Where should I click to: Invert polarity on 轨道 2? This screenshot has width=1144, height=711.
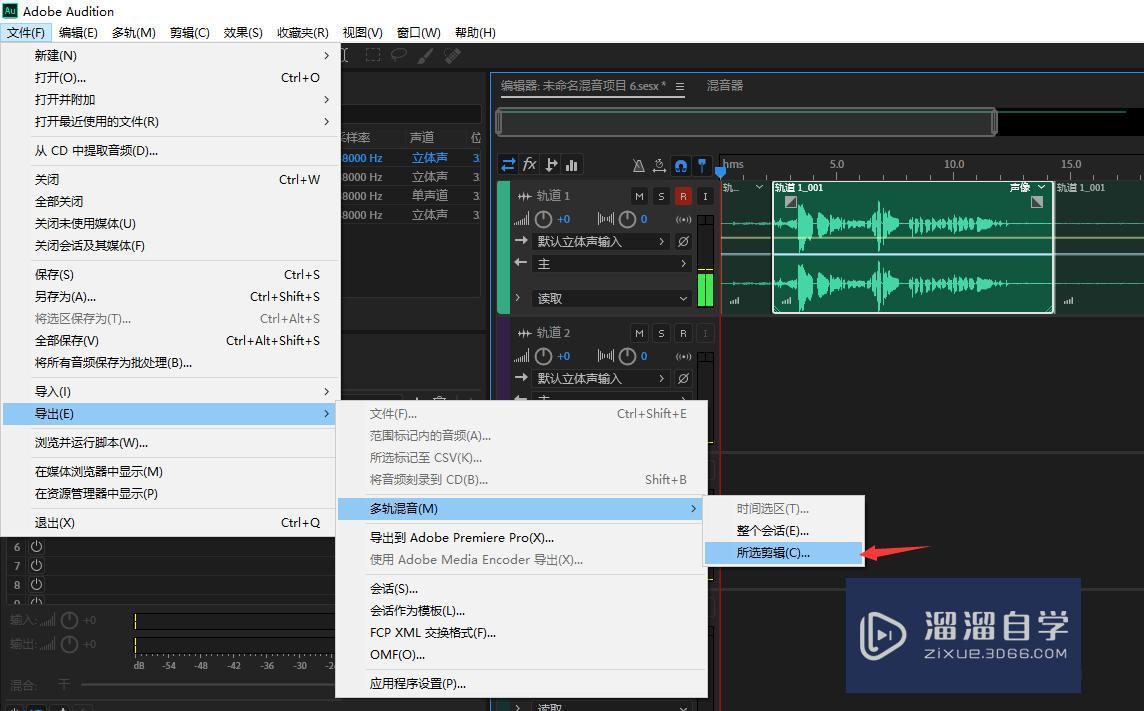(683, 378)
